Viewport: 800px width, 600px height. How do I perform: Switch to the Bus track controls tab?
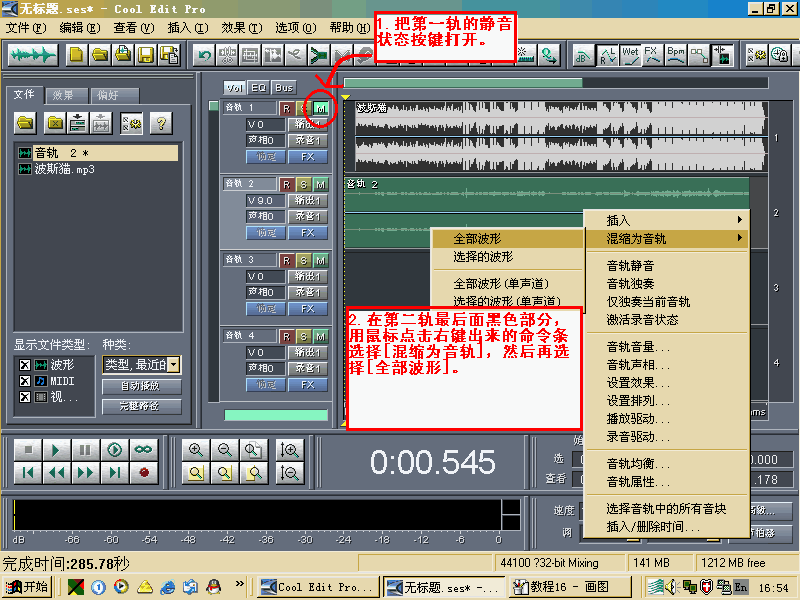click(x=284, y=88)
